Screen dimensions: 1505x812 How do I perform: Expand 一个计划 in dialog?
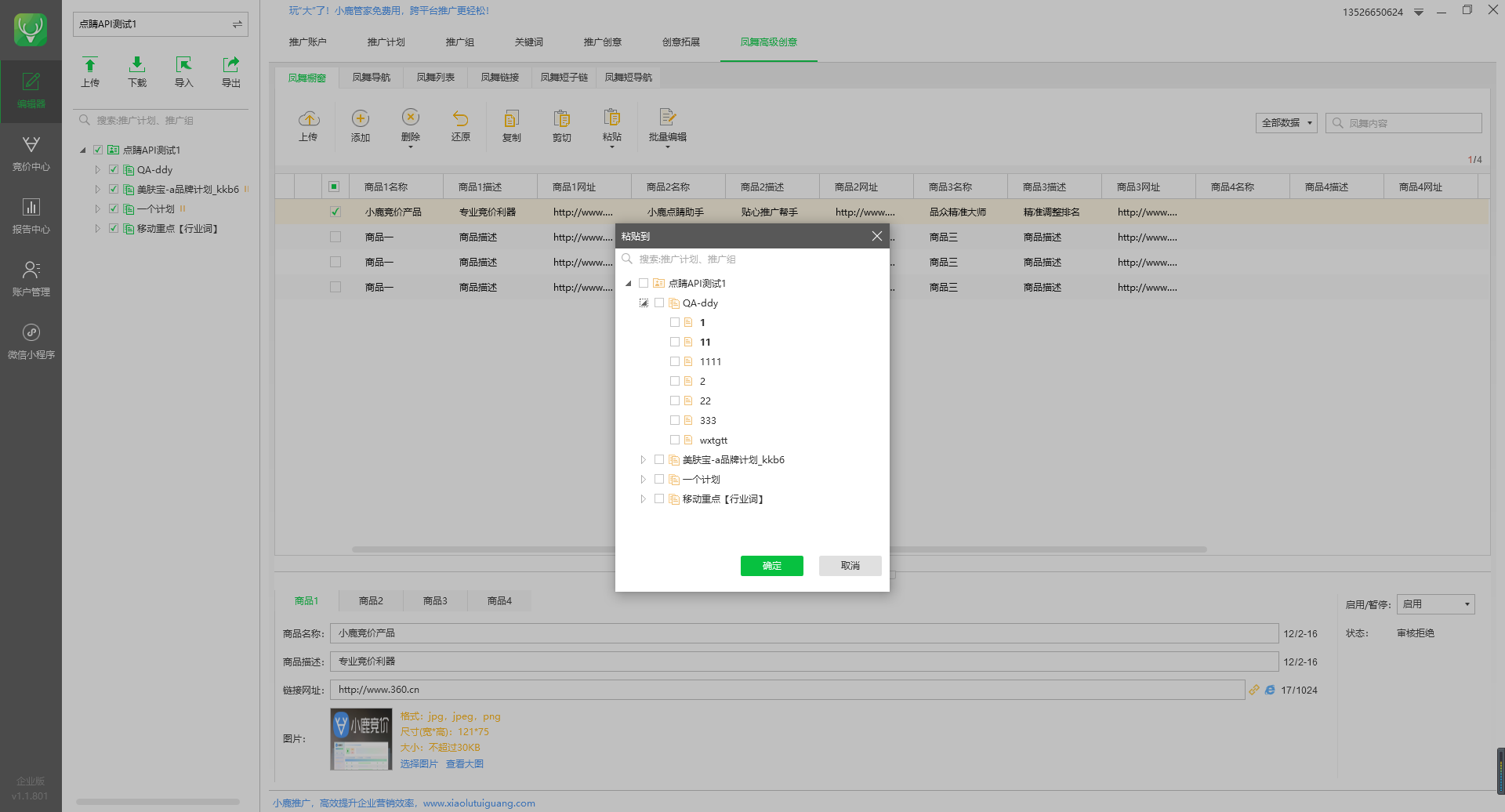tap(644, 479)
